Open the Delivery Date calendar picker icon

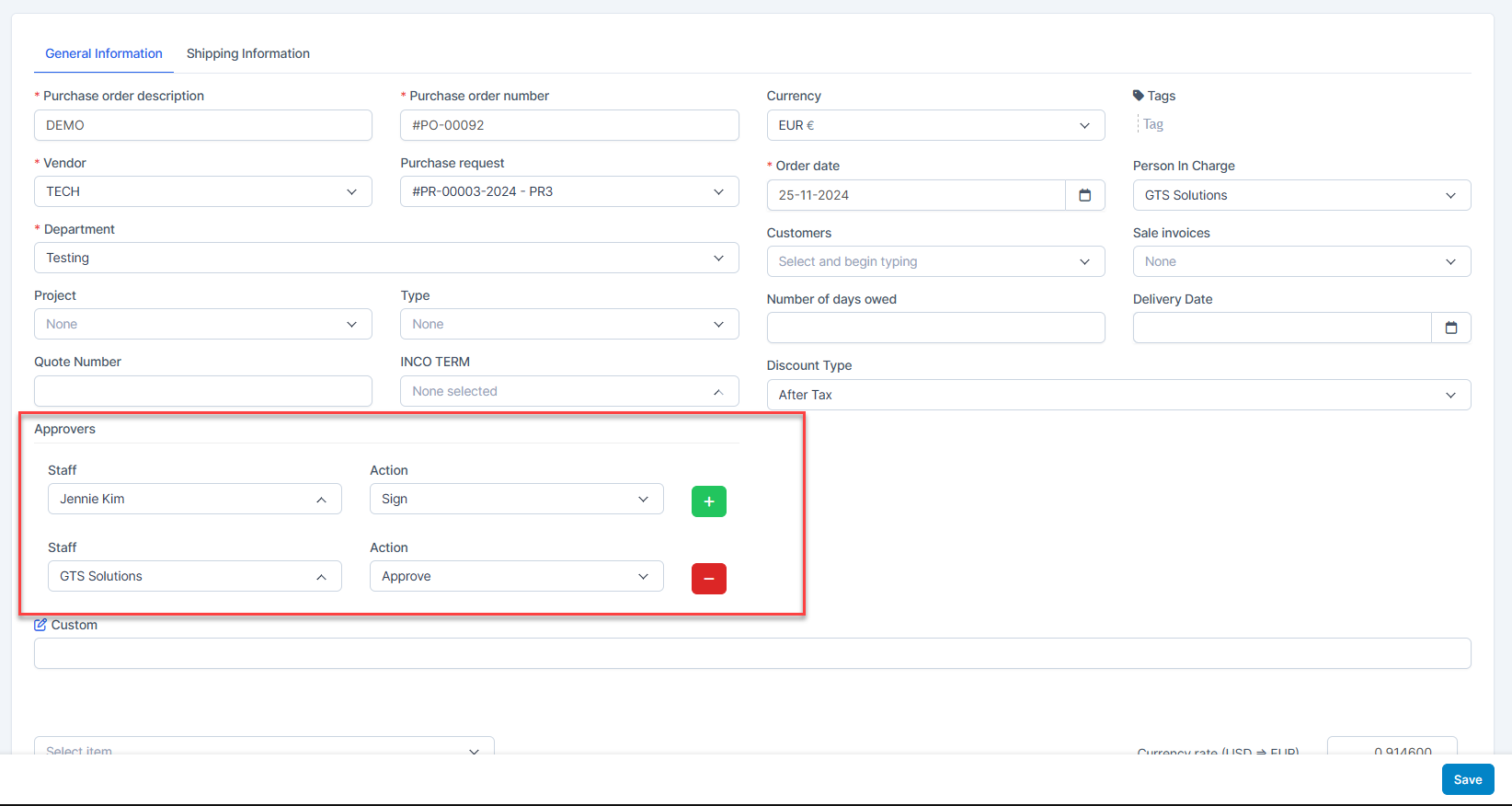coord(1450,328)
